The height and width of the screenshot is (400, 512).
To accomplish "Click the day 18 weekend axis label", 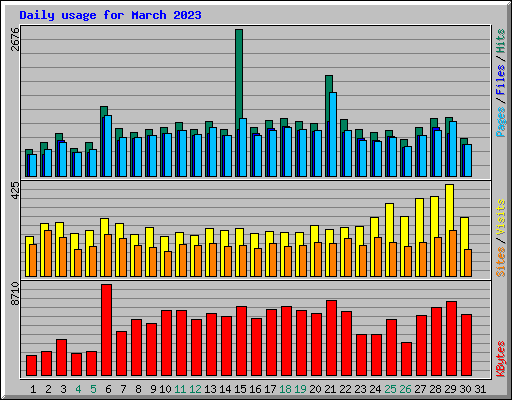I will point(285,389).
